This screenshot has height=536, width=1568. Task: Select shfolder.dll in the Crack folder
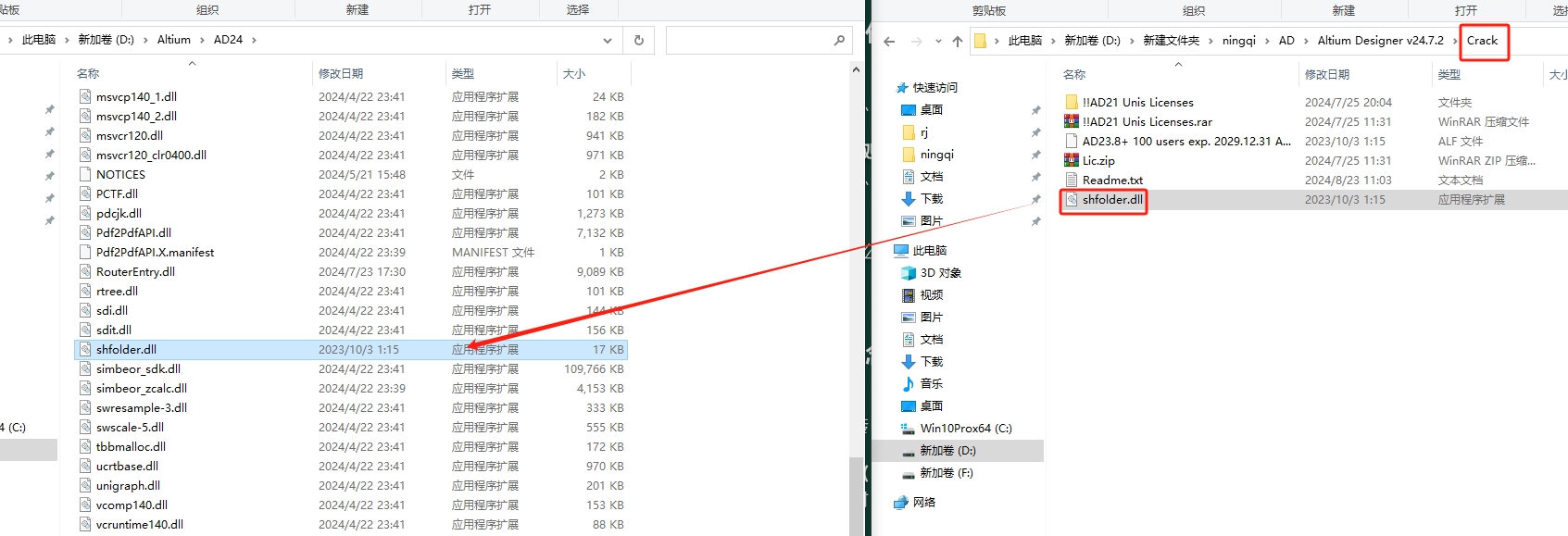pyautogui.click(x=1111, y=199)
